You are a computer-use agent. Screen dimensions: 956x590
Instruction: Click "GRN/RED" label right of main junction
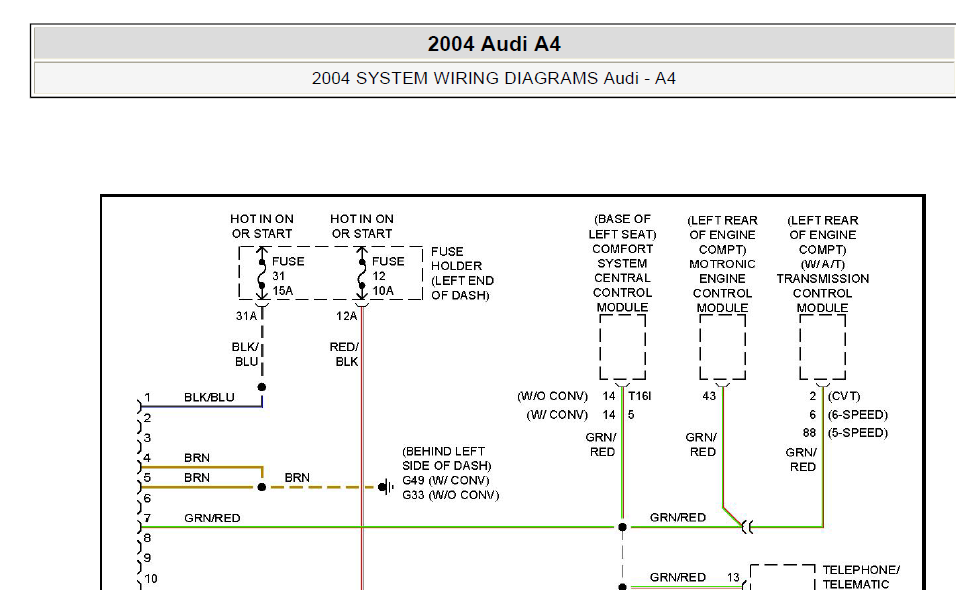point(678,517)
